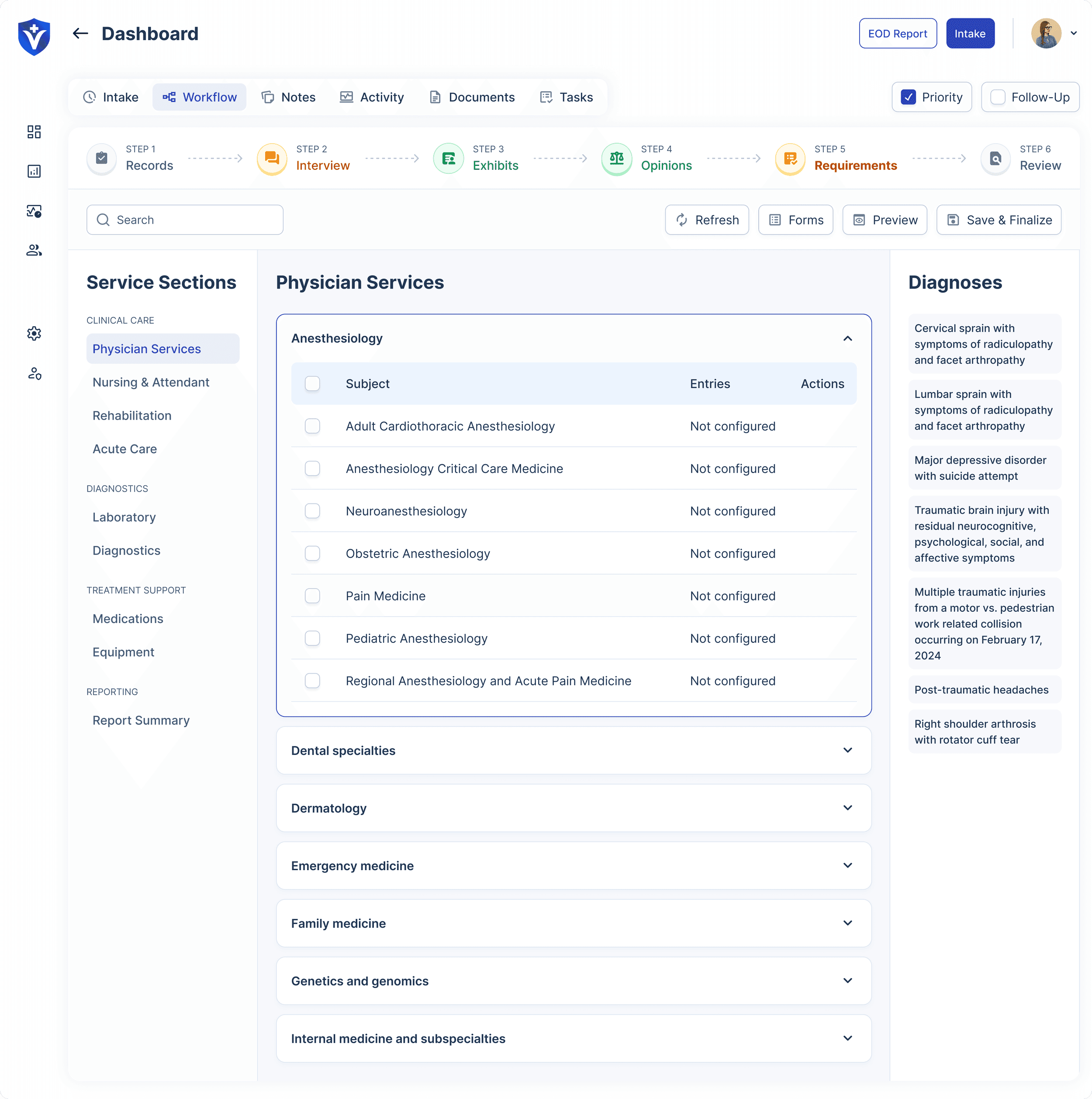Open the settings gear in sidebar
This screenshot has width=1092, height=1099.
click(34, 333)
